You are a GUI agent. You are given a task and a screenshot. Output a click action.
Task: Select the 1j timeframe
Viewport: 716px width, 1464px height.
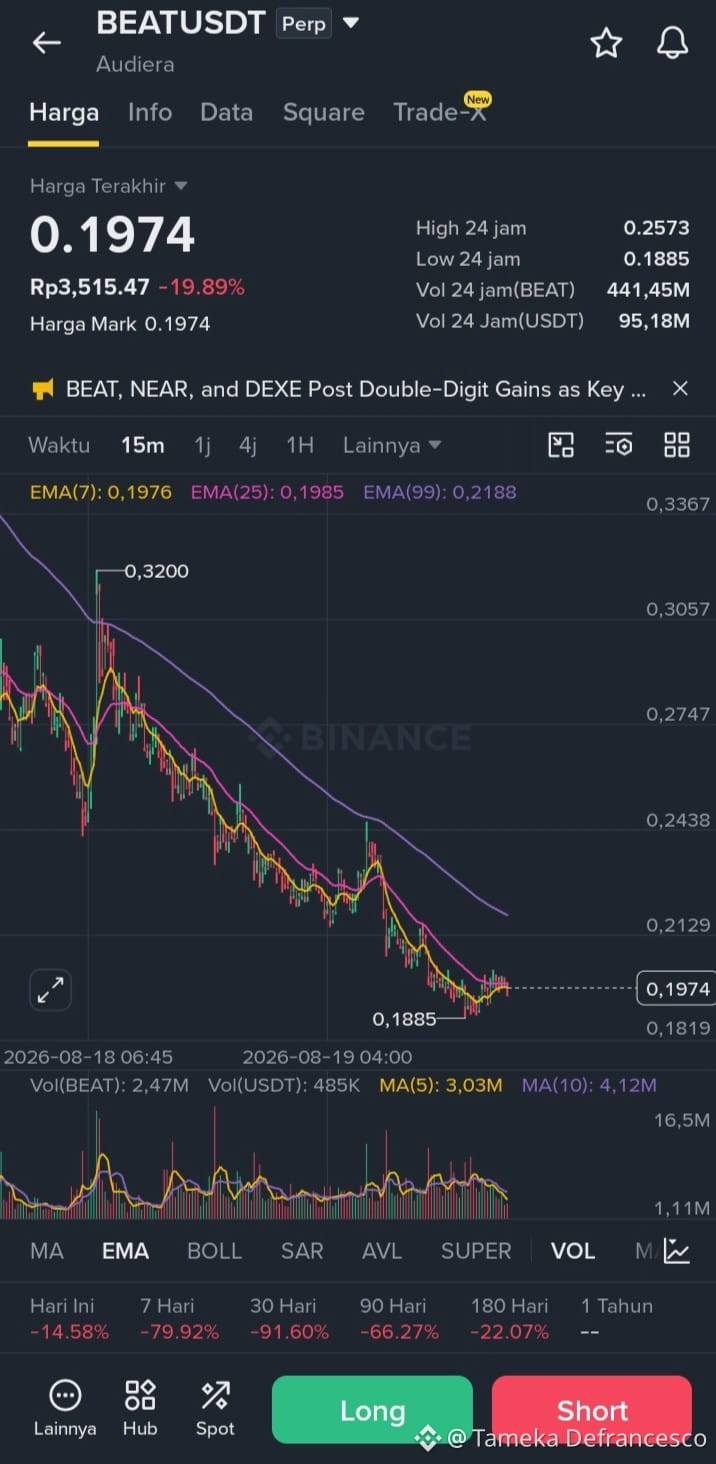202,445
